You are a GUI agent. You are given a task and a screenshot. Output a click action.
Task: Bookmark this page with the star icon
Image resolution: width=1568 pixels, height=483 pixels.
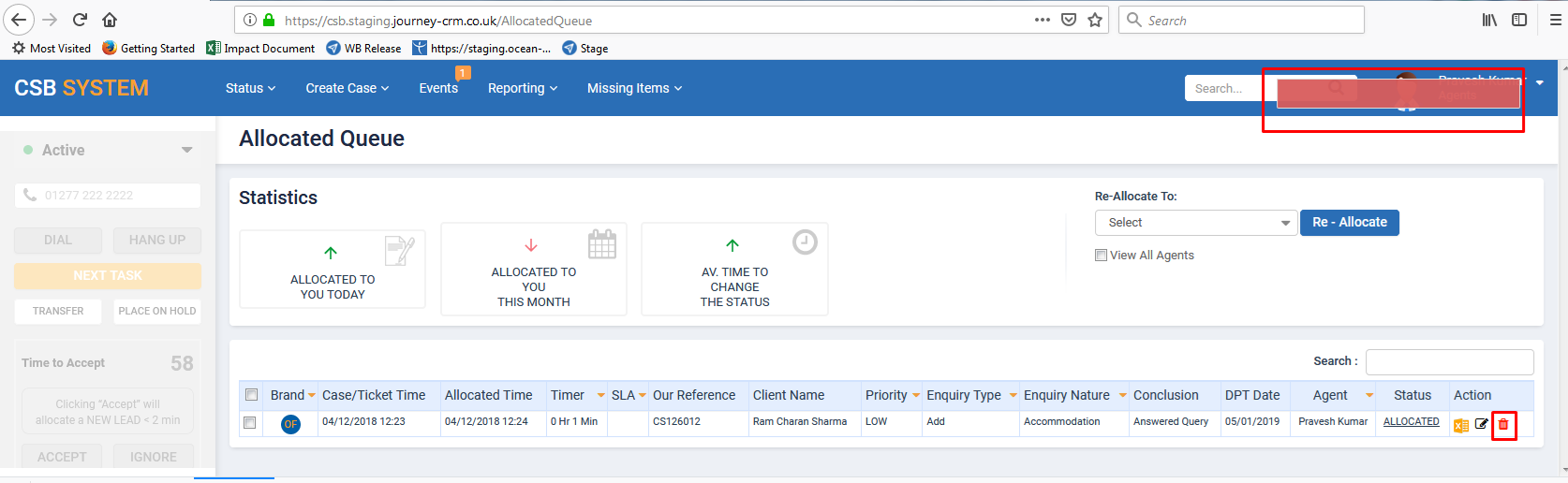1095,20
